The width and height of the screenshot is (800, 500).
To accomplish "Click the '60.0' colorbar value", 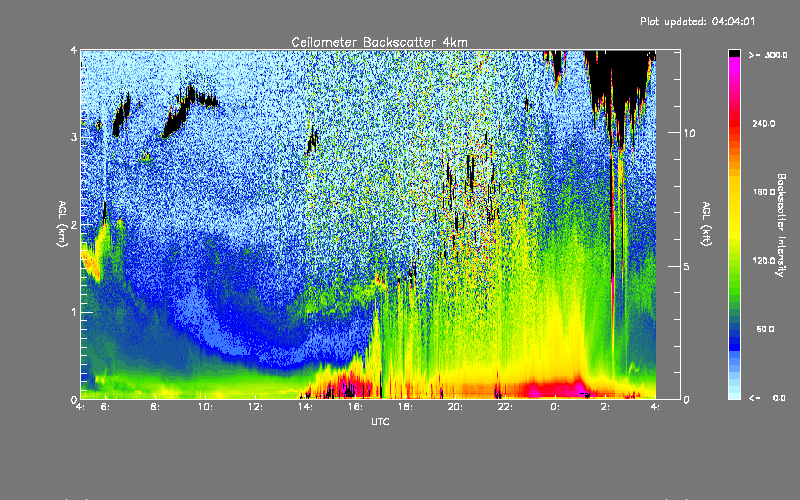I will (x=765, y=329).
